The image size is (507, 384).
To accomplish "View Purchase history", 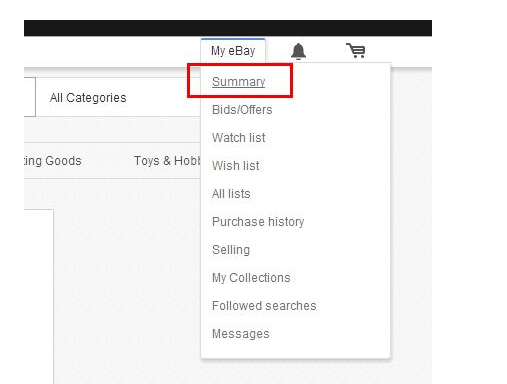I will coord(258,222).
